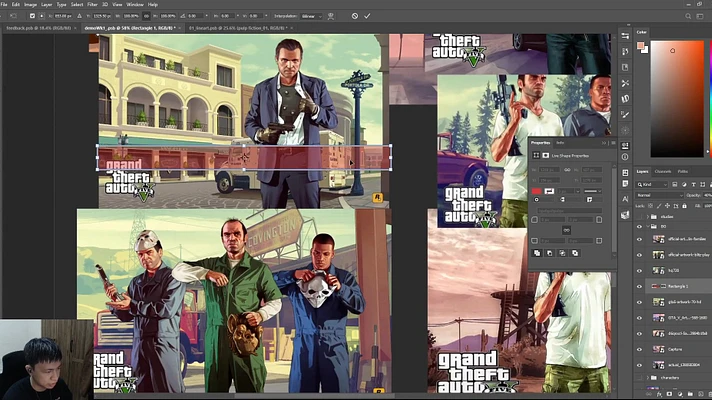Toggle visibility of GTA_V_Art layer

click(639, 318)
